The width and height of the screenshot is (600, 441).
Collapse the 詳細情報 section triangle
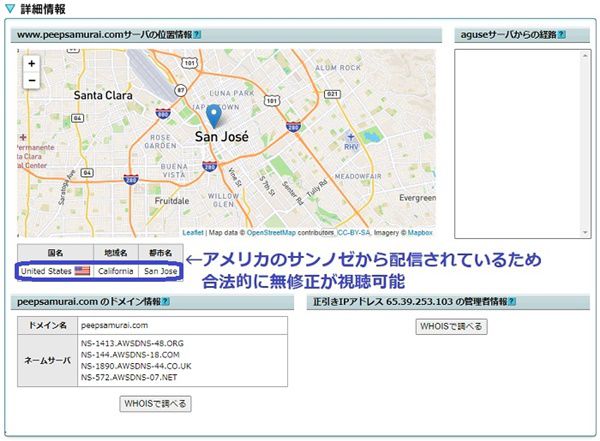11,8
